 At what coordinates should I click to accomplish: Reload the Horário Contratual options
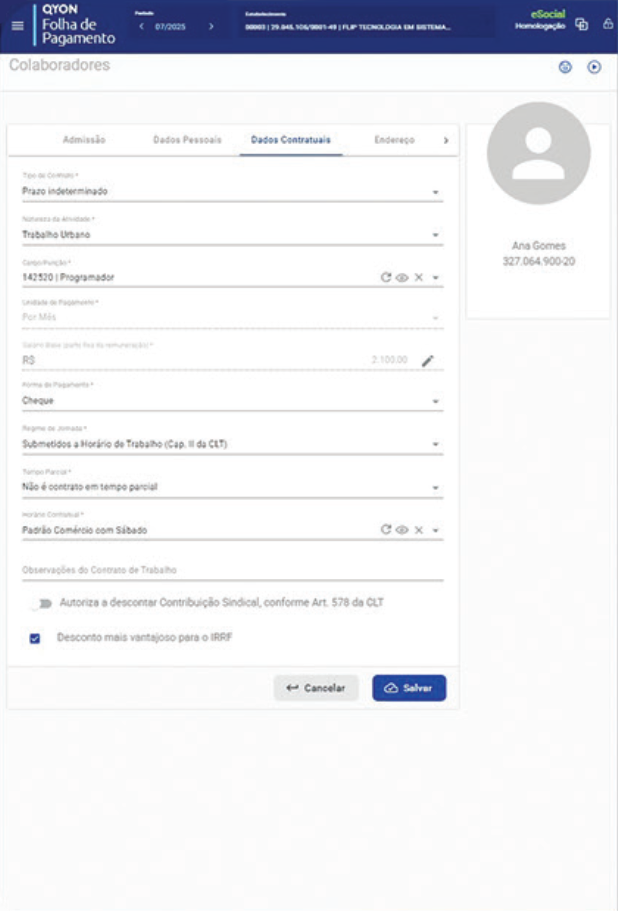point(385,530)
